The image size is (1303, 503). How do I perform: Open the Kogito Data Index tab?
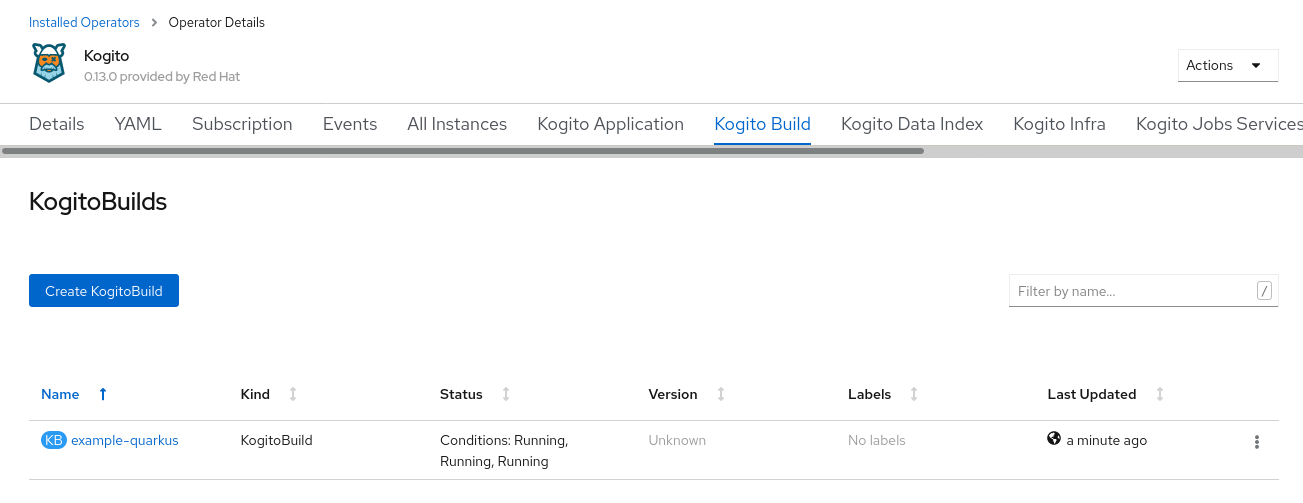click(912, 124)
